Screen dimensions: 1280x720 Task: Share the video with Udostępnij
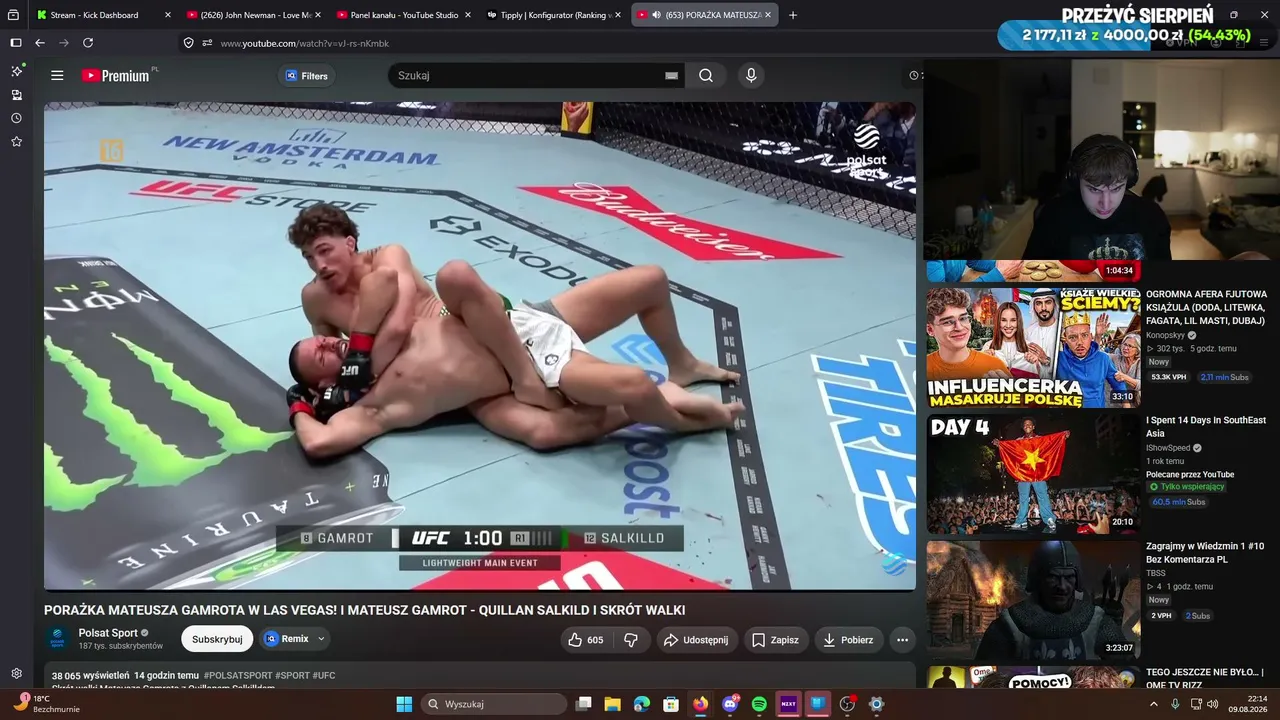[697, 640]
